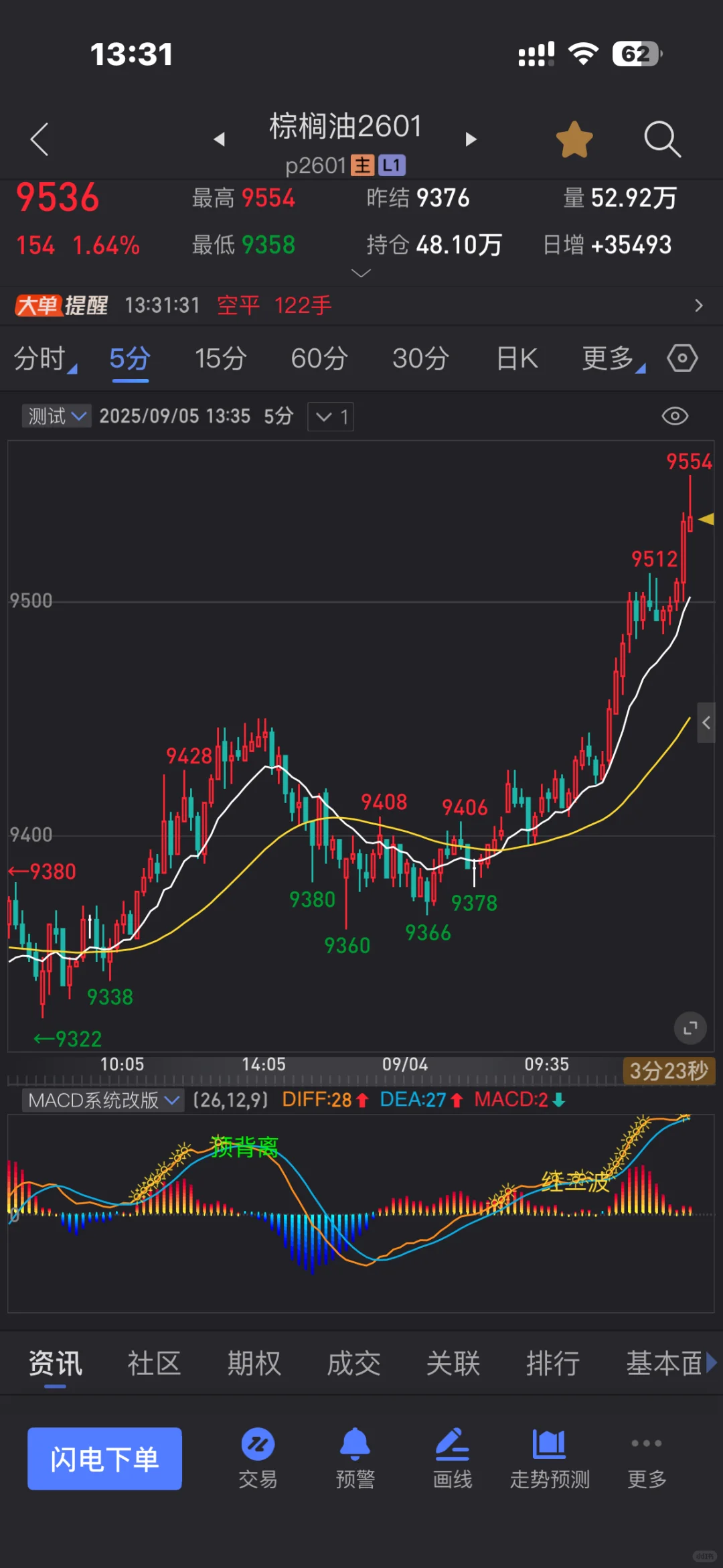The height and width of the screenshot is (1568, 723).
Task: Open the 资讯 tab
Action: click(x=56, y=1363)
